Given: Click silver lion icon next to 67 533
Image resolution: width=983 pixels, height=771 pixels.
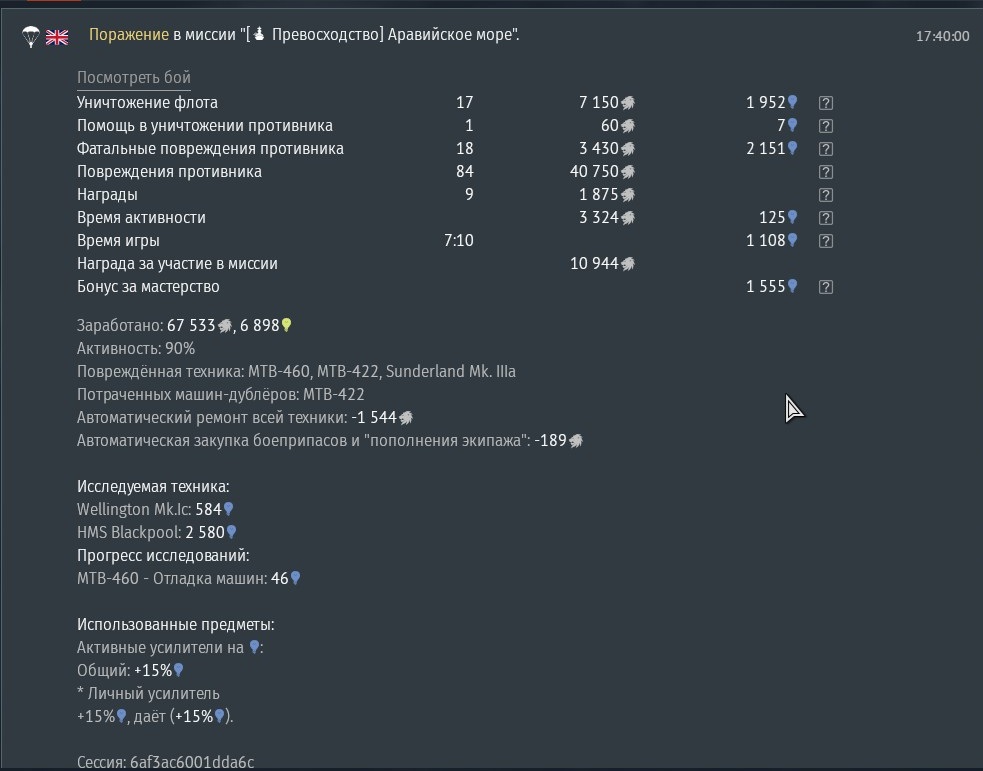Looking at the screenshot, I should pos(224,326).
